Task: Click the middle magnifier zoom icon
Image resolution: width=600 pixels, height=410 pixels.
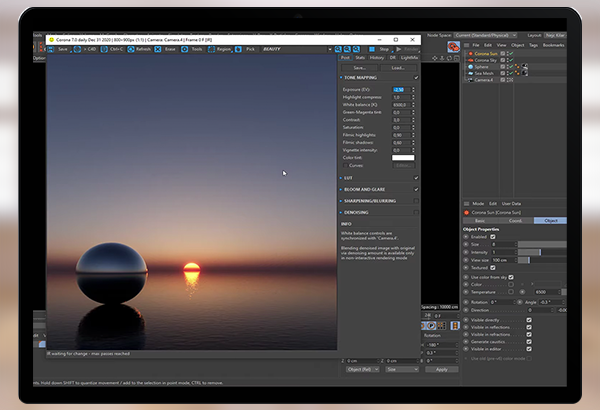Action: [347, 49]
